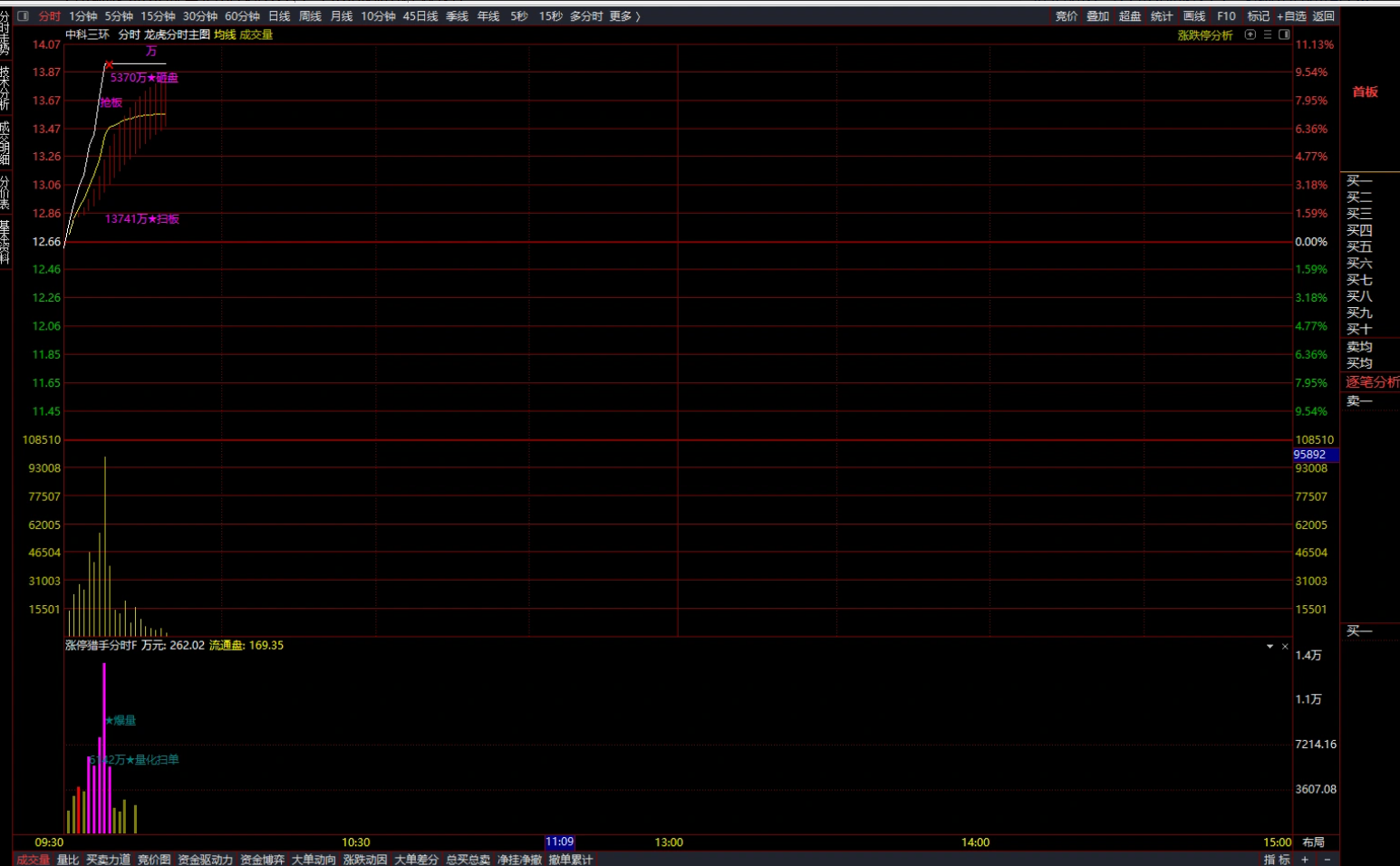Open the 布局 layout menu
Image resolution: width=1400 pixels, height=866 pixels.
click(x=1313, y=842)
